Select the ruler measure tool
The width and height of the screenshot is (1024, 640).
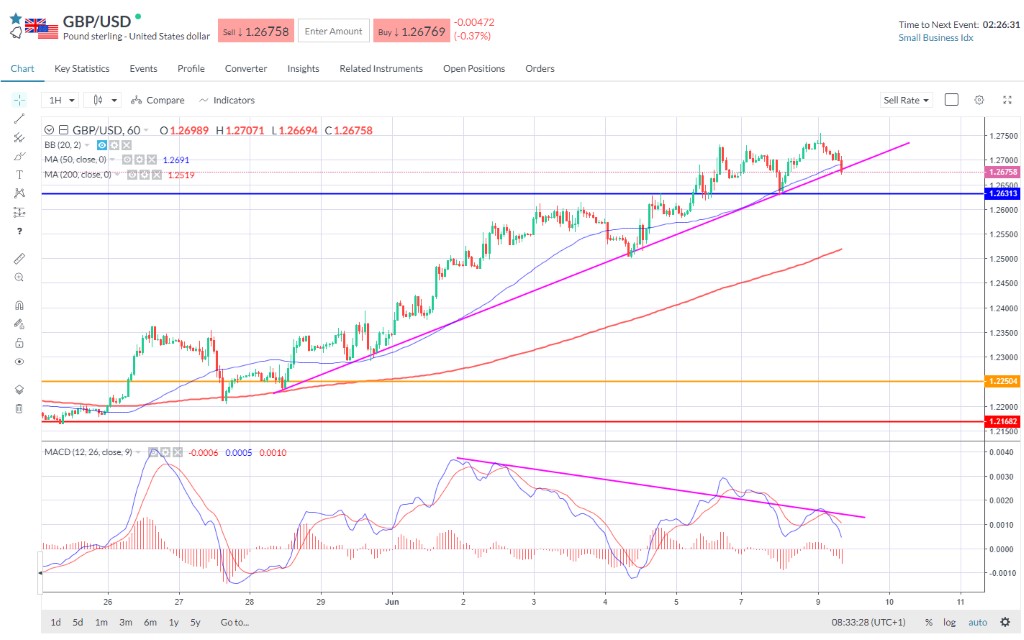click(19, 259)
